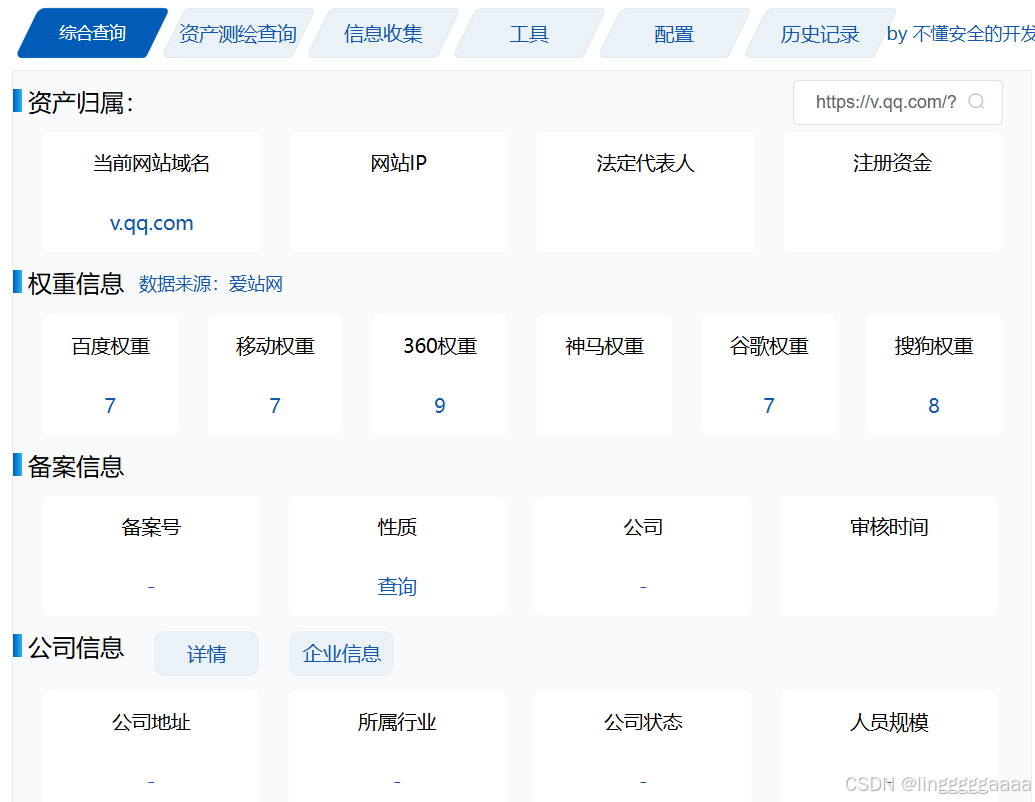
Task: Click 查询 under the 性质 field
Action: [x=397, y=586]
